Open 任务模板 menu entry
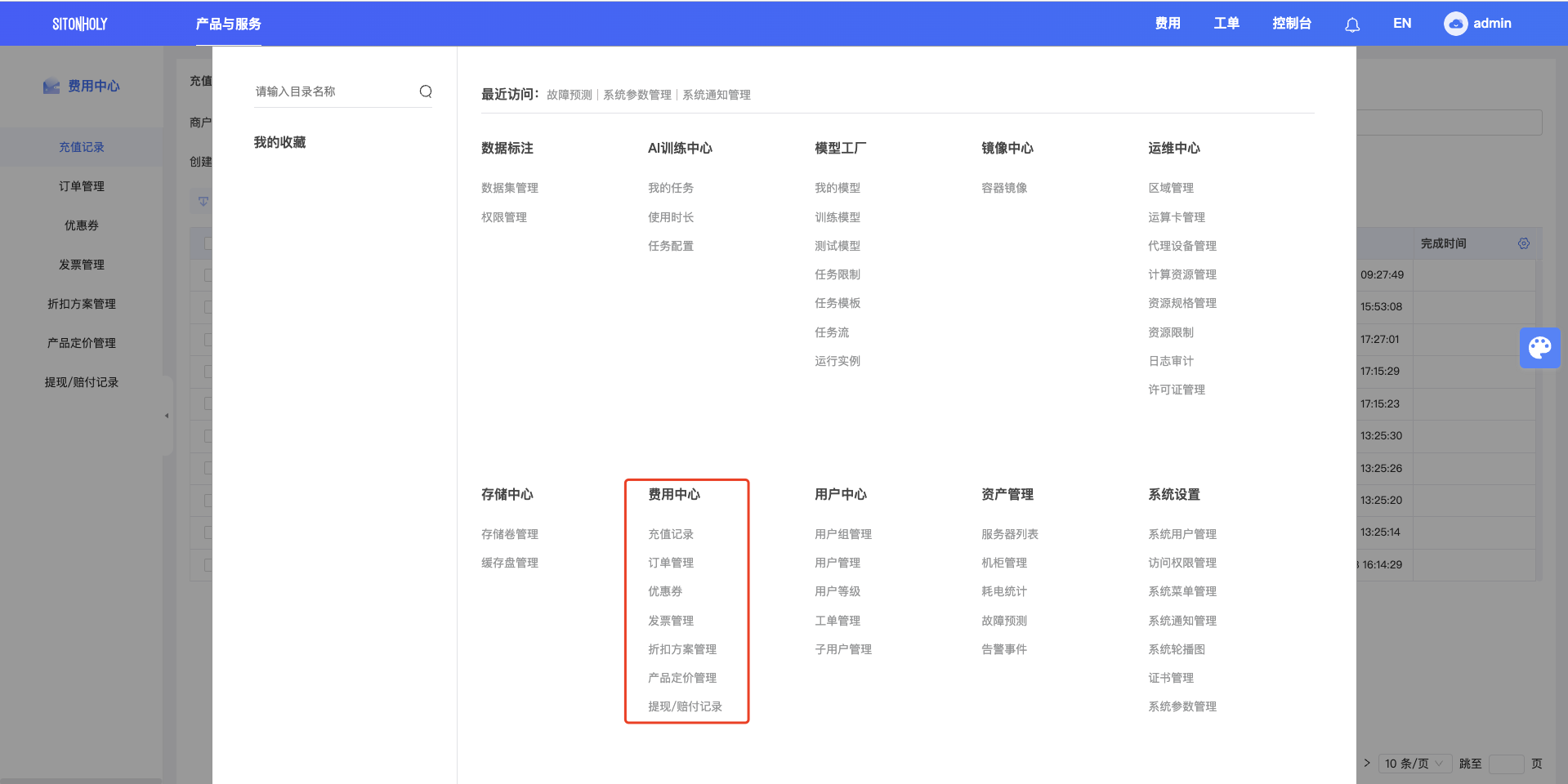The image size is (1568, 784). [838, 303]
